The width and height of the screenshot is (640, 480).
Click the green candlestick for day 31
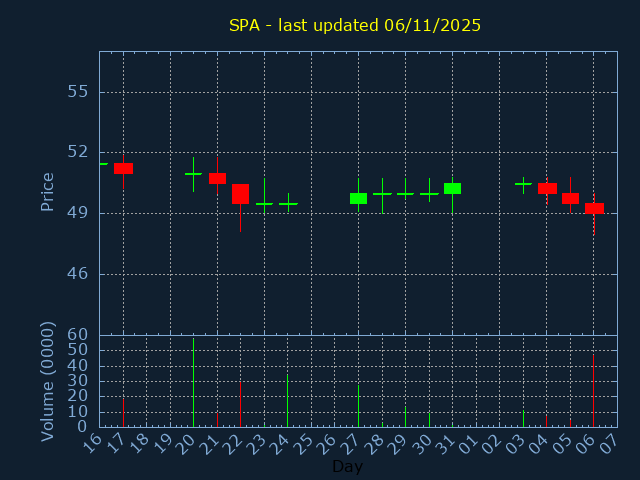pyautogui.click(x=452, y=188)
